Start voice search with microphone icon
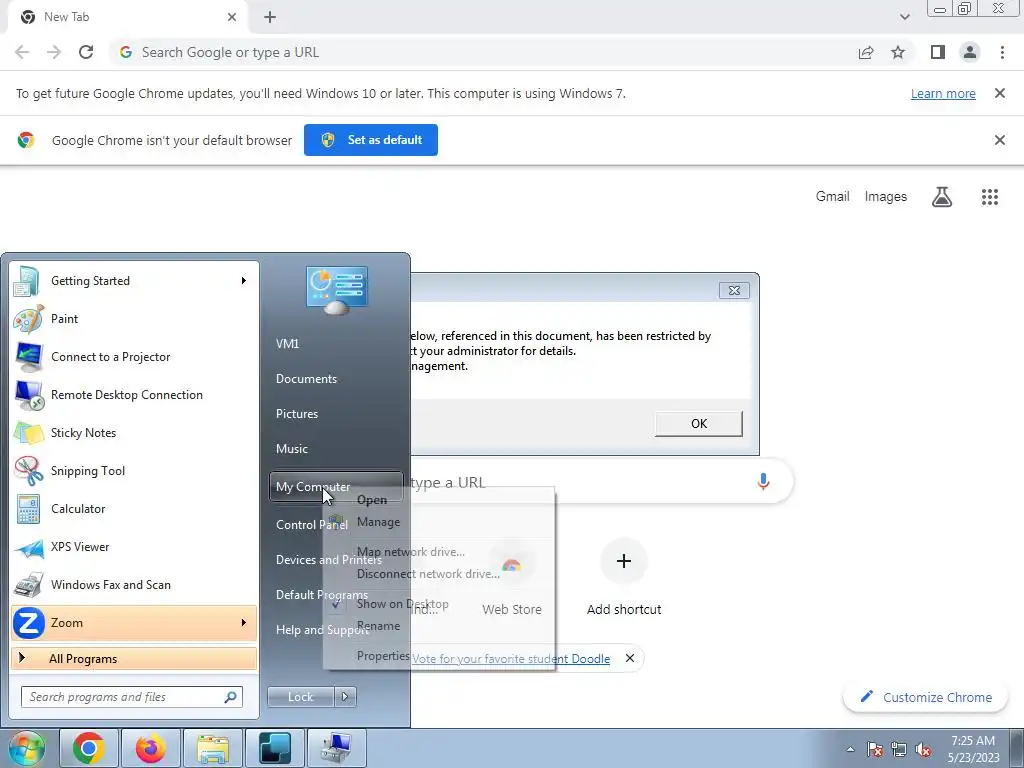Viewport: 1024px width, 768px height. (x=763, y=482)
